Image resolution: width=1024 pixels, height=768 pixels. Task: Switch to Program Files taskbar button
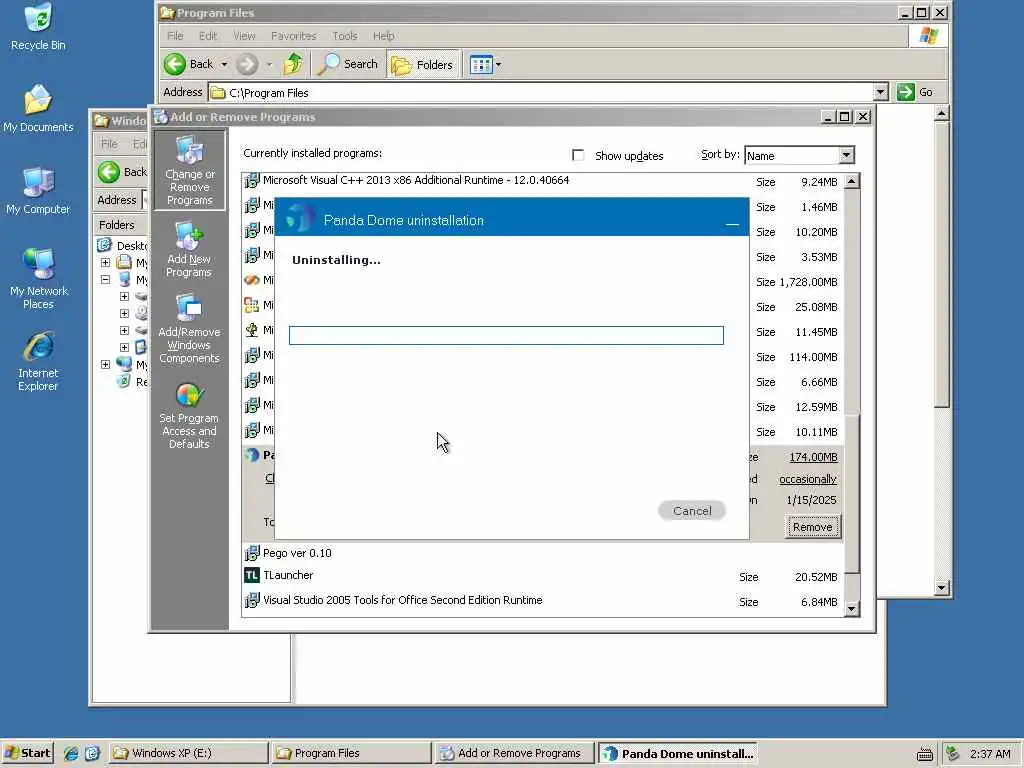351,753
